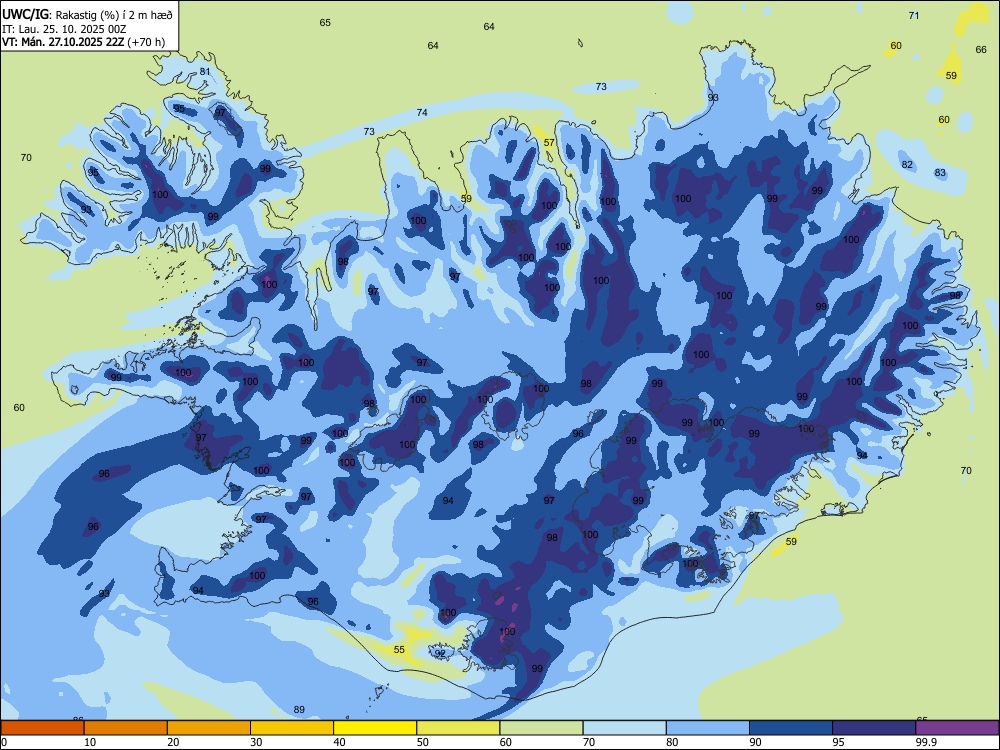Click the map value '83' off the east coast
The image size is (1000, 750).
click(940, 173)
